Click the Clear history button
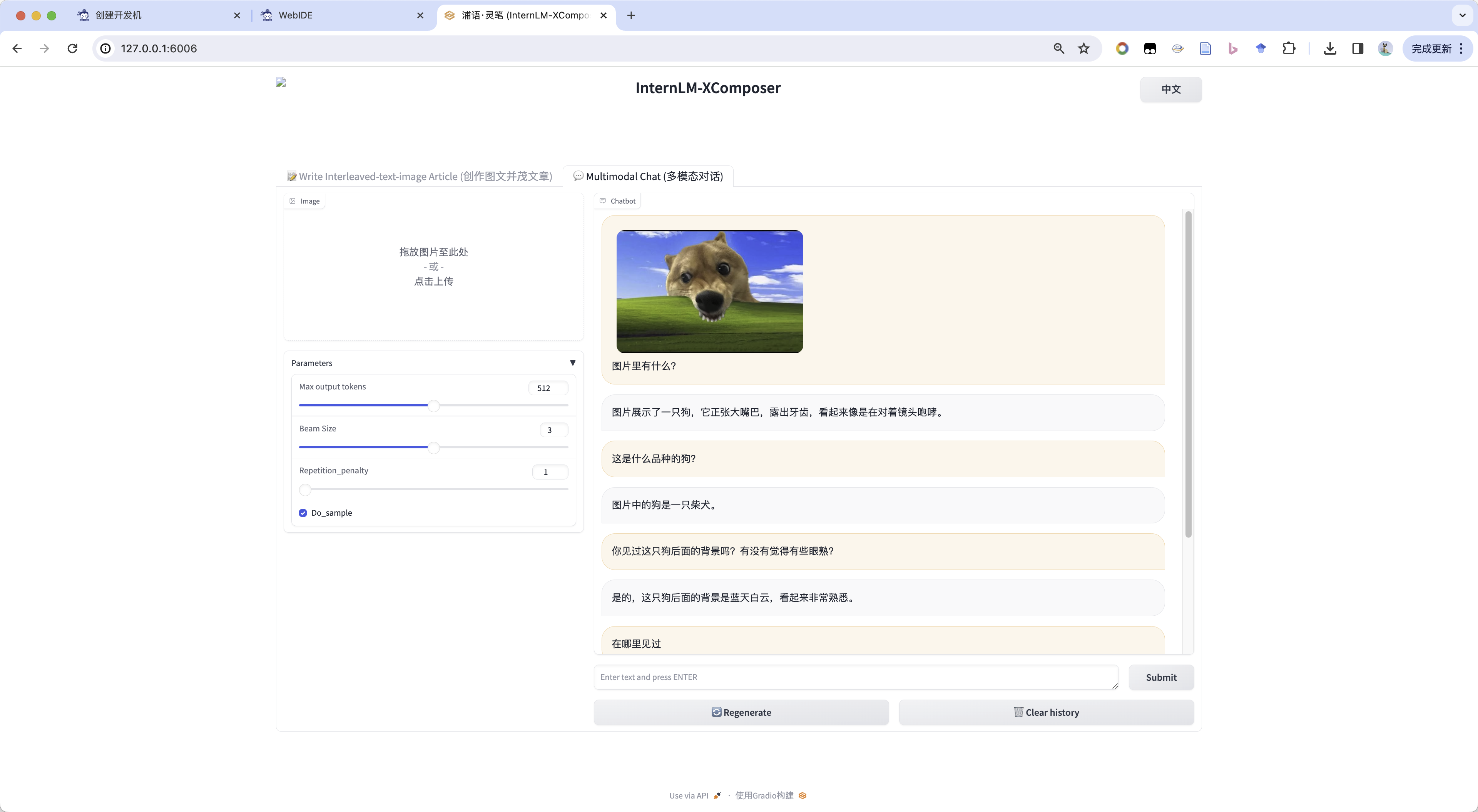Image resolution: width=1478 pixels, height=812 pixels. click(1046, 712)
